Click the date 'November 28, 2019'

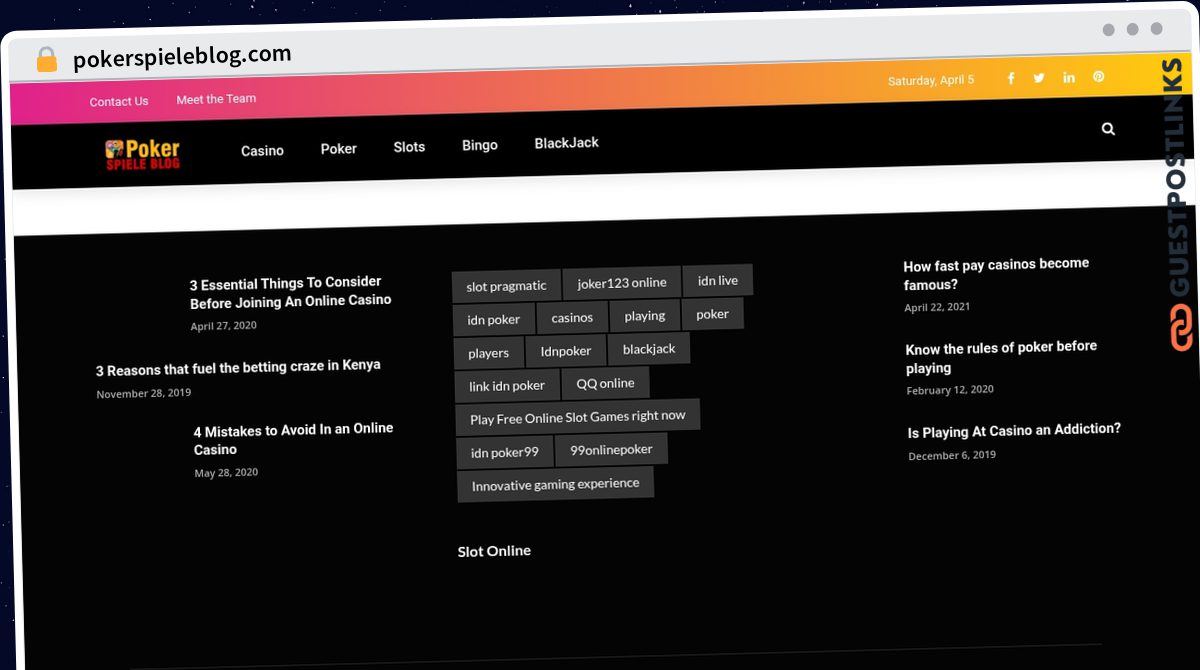pyautogui.click(x=144, y=394)
